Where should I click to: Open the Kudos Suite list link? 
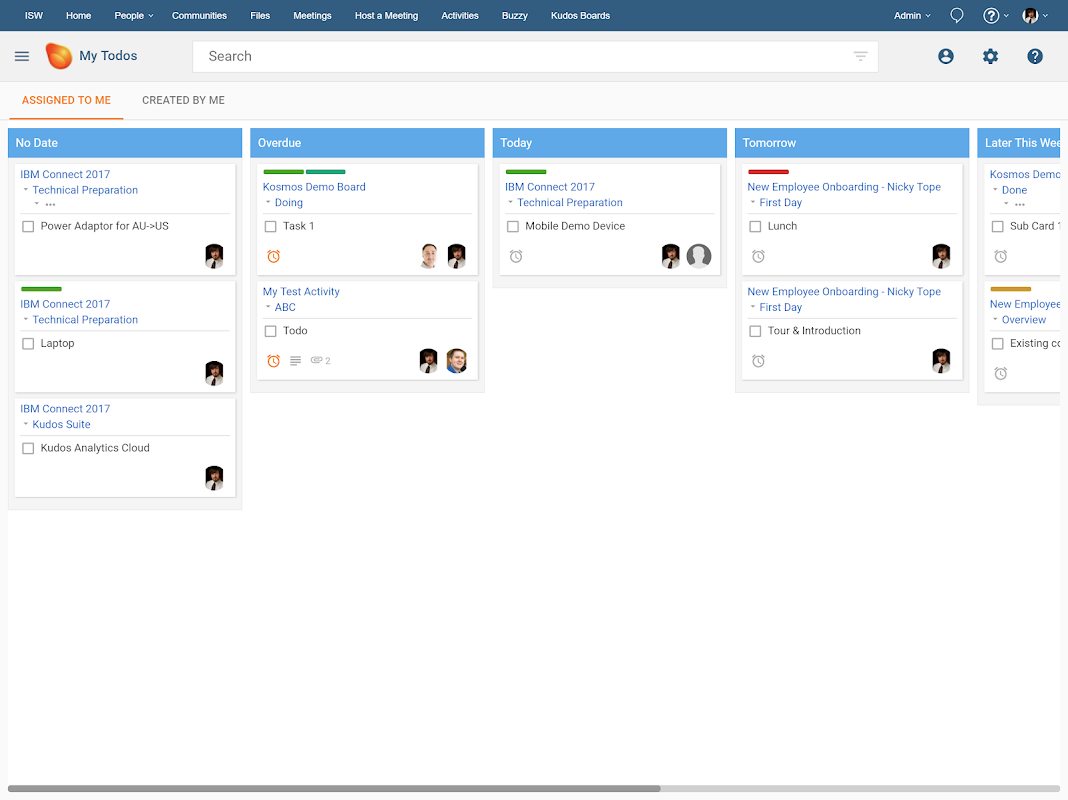click(61, 424)
